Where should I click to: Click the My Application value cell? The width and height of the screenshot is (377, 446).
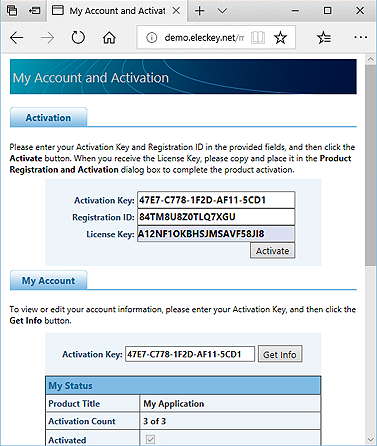pos(230,404)
